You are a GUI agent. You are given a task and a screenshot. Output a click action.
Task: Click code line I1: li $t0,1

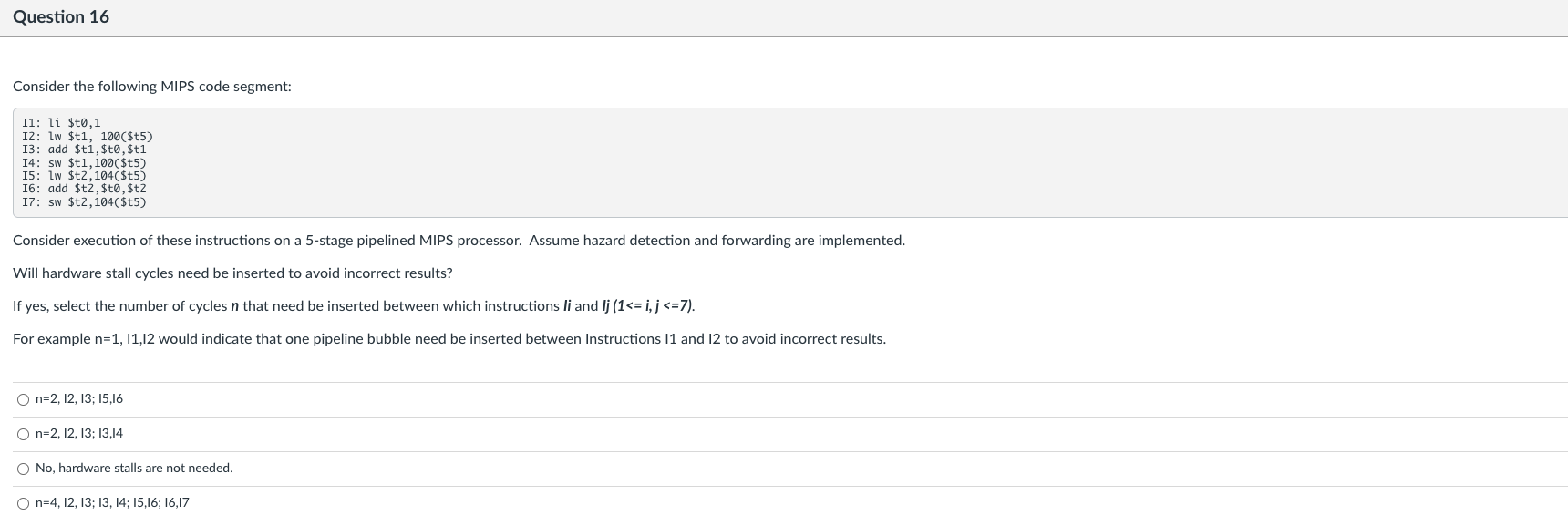[61, 122]
